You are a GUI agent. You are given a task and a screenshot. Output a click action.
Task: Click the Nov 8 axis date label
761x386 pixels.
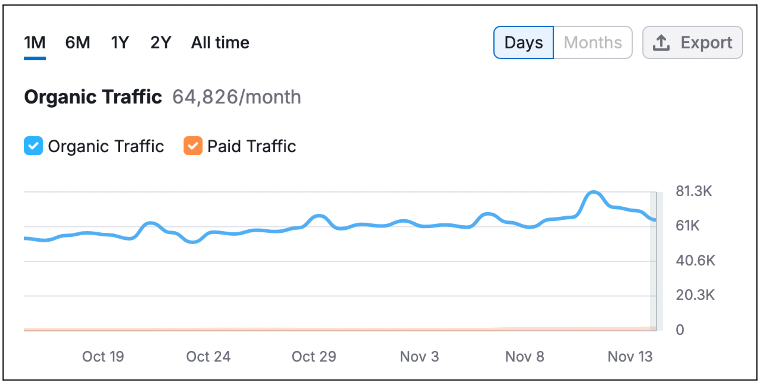(525, 357)
